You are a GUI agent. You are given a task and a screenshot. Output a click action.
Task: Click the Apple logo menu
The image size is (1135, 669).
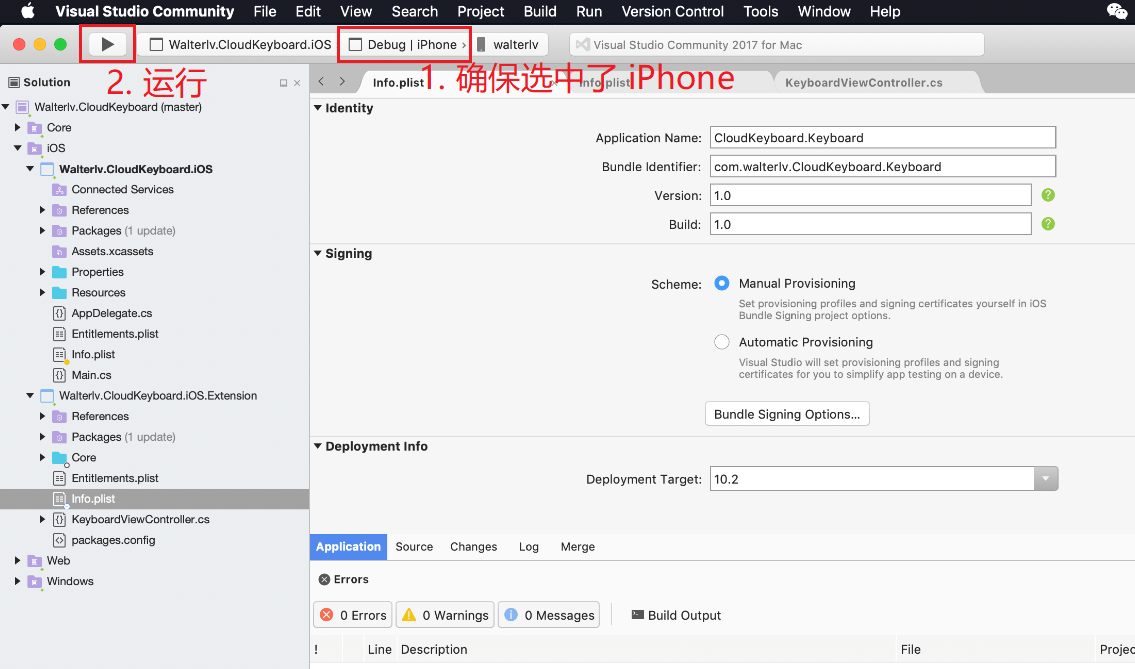pos(27,12)
